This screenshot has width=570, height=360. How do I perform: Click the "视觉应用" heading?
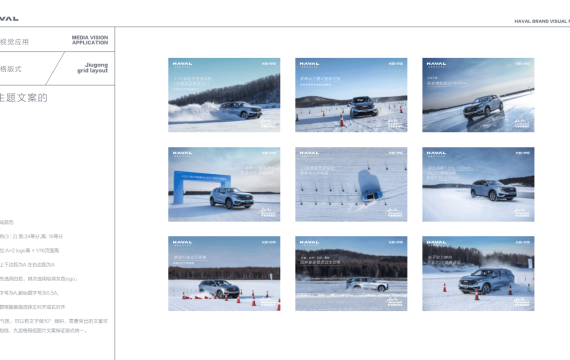click(x=14, y=42)
